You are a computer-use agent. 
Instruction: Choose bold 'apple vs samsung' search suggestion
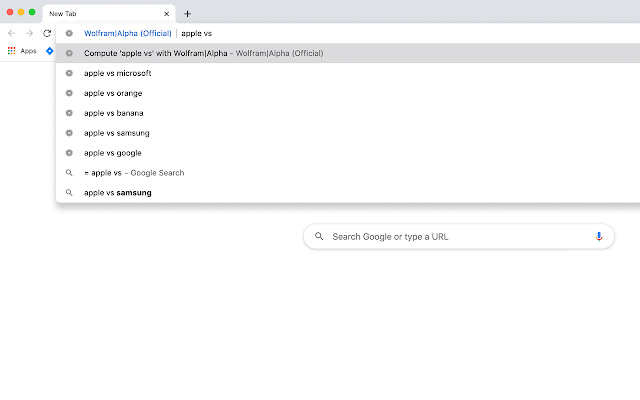click(118, 192)
